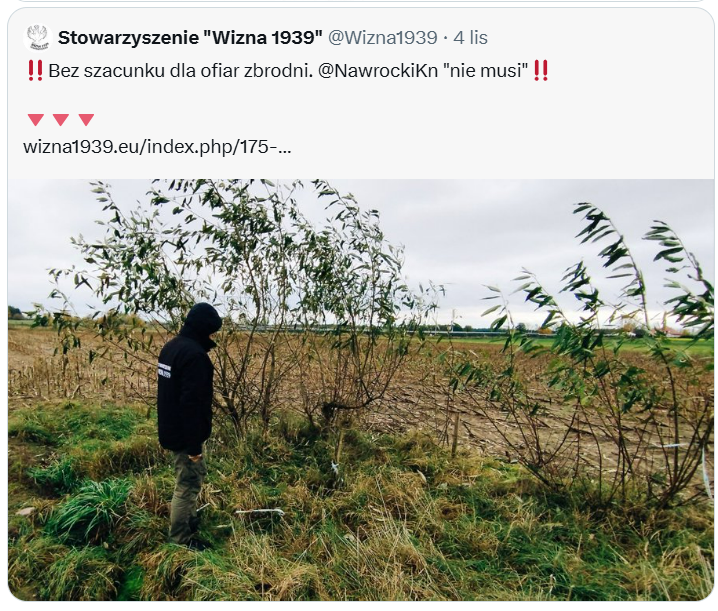Click the @NawrockiKn mention
Viewport: 718px width, 611px height.
click(378, 71)
